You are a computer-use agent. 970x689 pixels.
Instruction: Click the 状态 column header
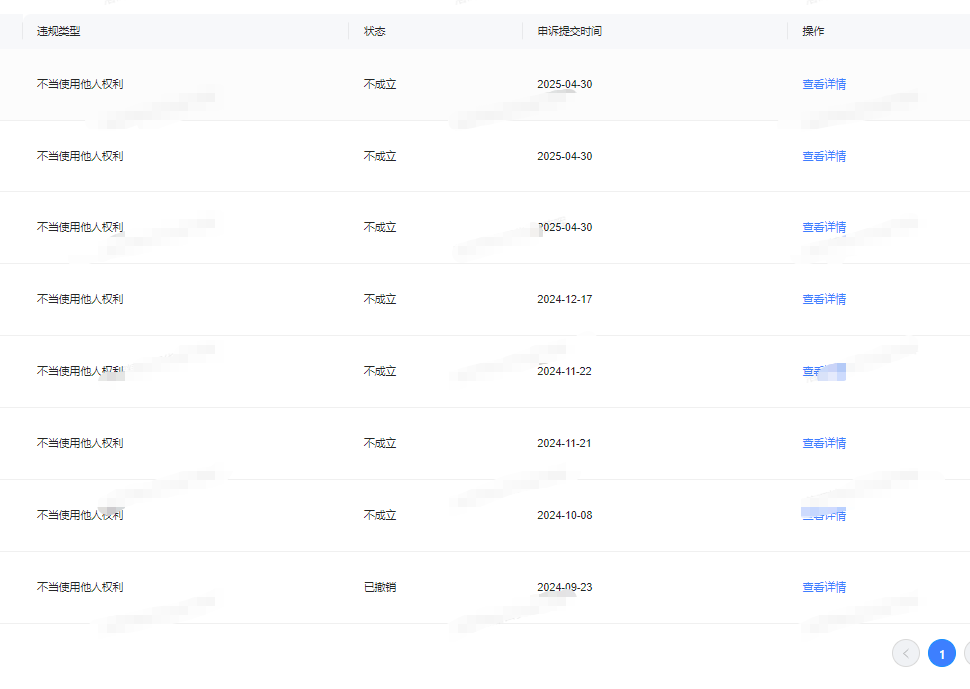coord(374,31)
